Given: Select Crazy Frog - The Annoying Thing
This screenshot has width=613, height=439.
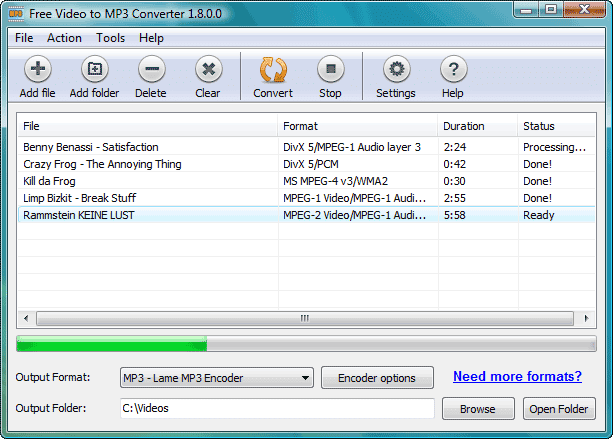Looking at the screenshot, I should pyautogui.click(x=306, y=164).
